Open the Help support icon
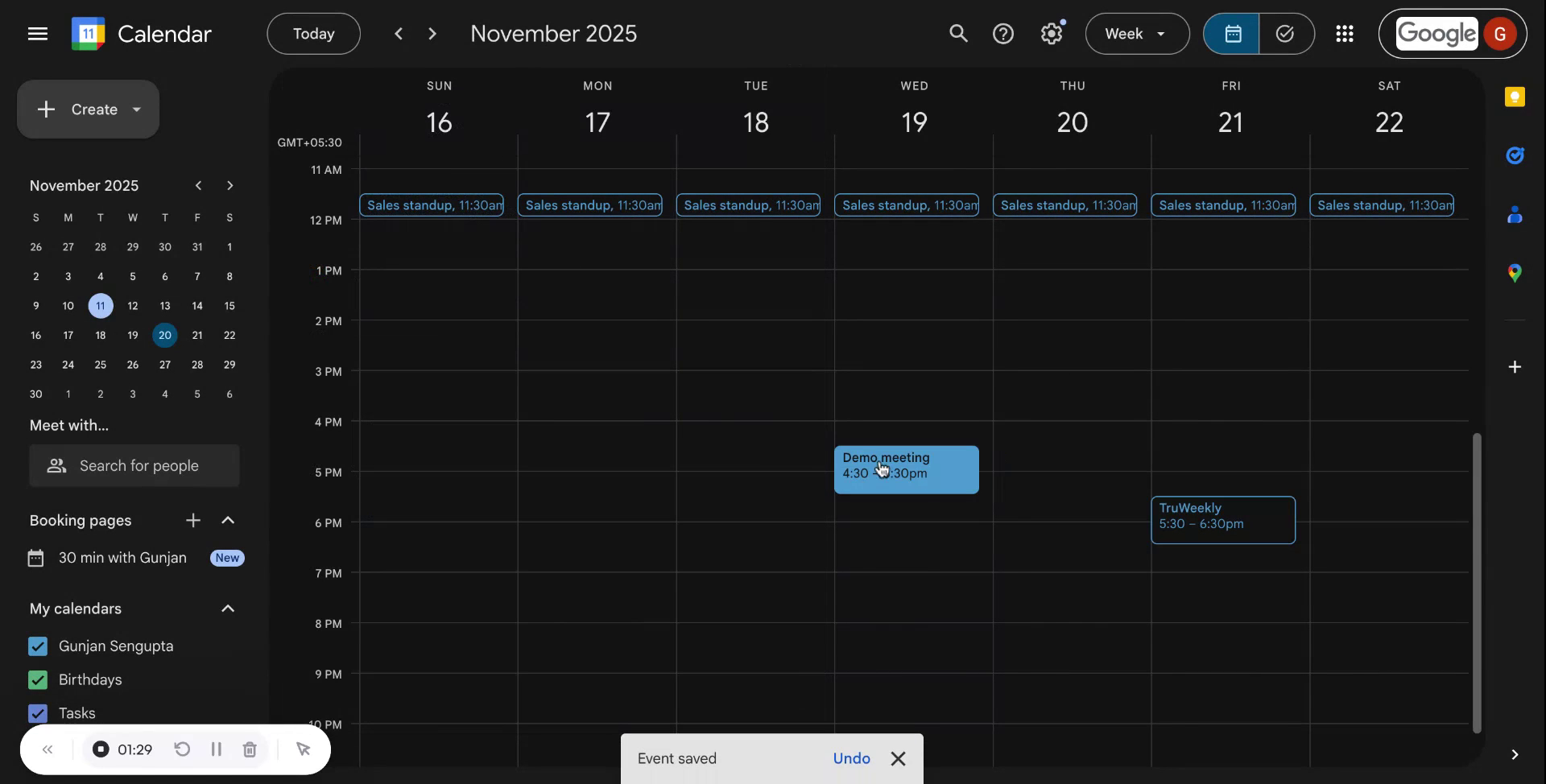 (1004, 34)
